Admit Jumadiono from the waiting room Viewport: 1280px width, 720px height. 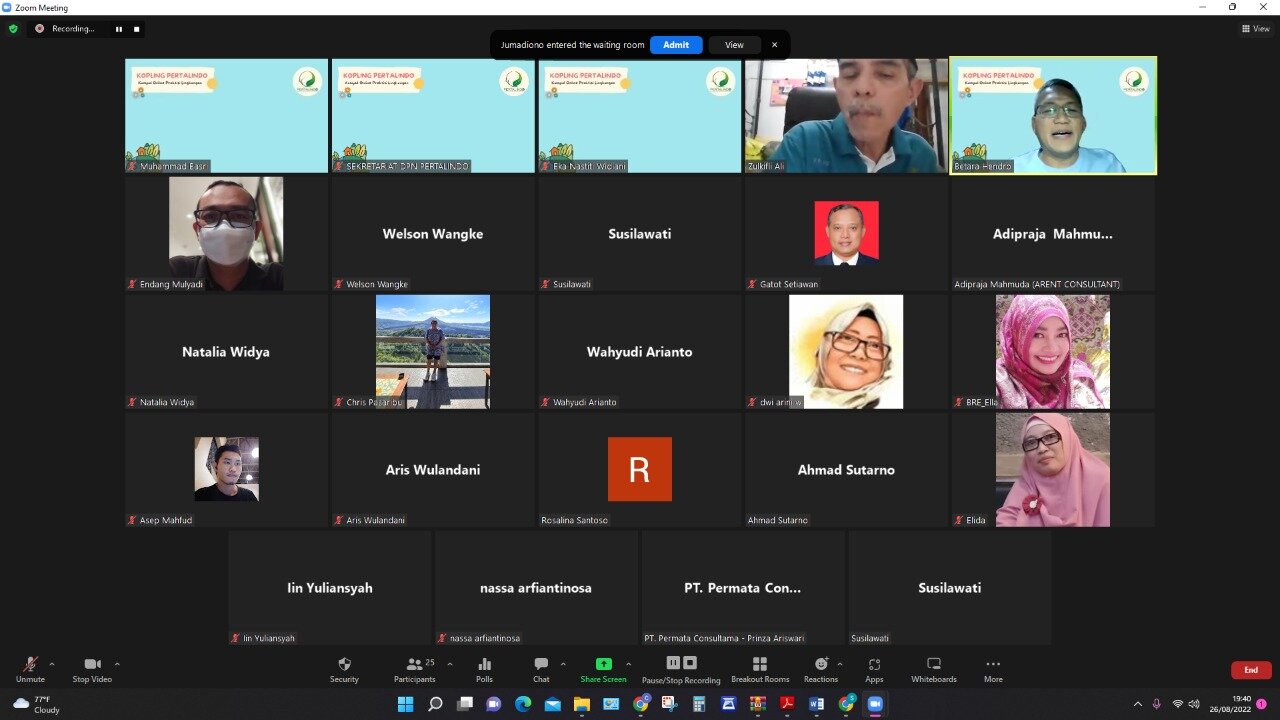[x=676, y=45]
